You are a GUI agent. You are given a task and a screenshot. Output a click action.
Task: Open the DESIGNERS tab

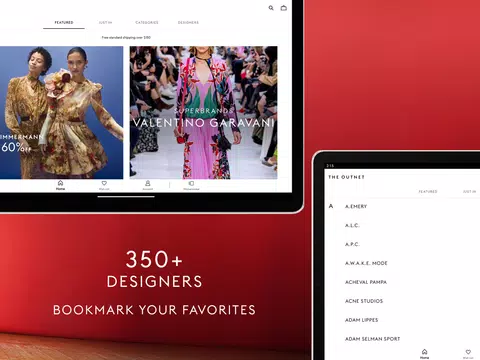[x=188, y=22]
